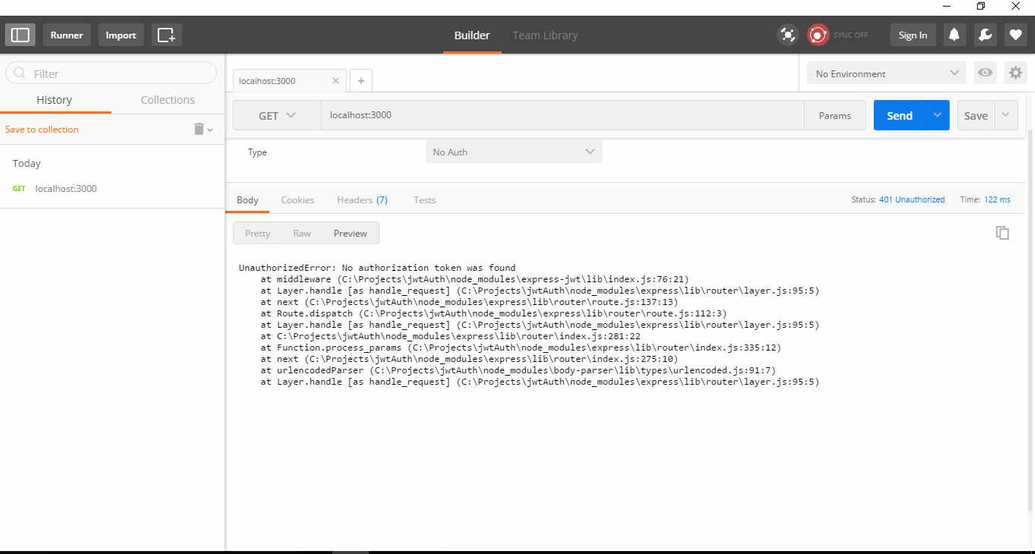The image size is (1035, 554).
Task: Open GET method dropdown
Action: pyautogui.click(x=277, y=116)
